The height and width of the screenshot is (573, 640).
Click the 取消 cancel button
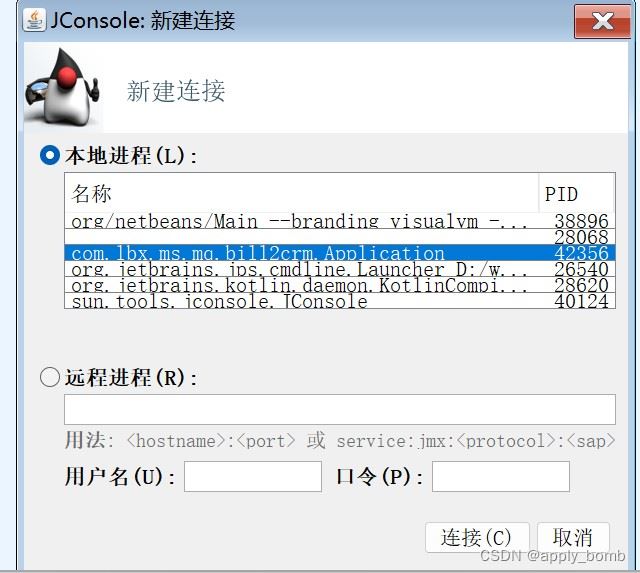point(573,537)
